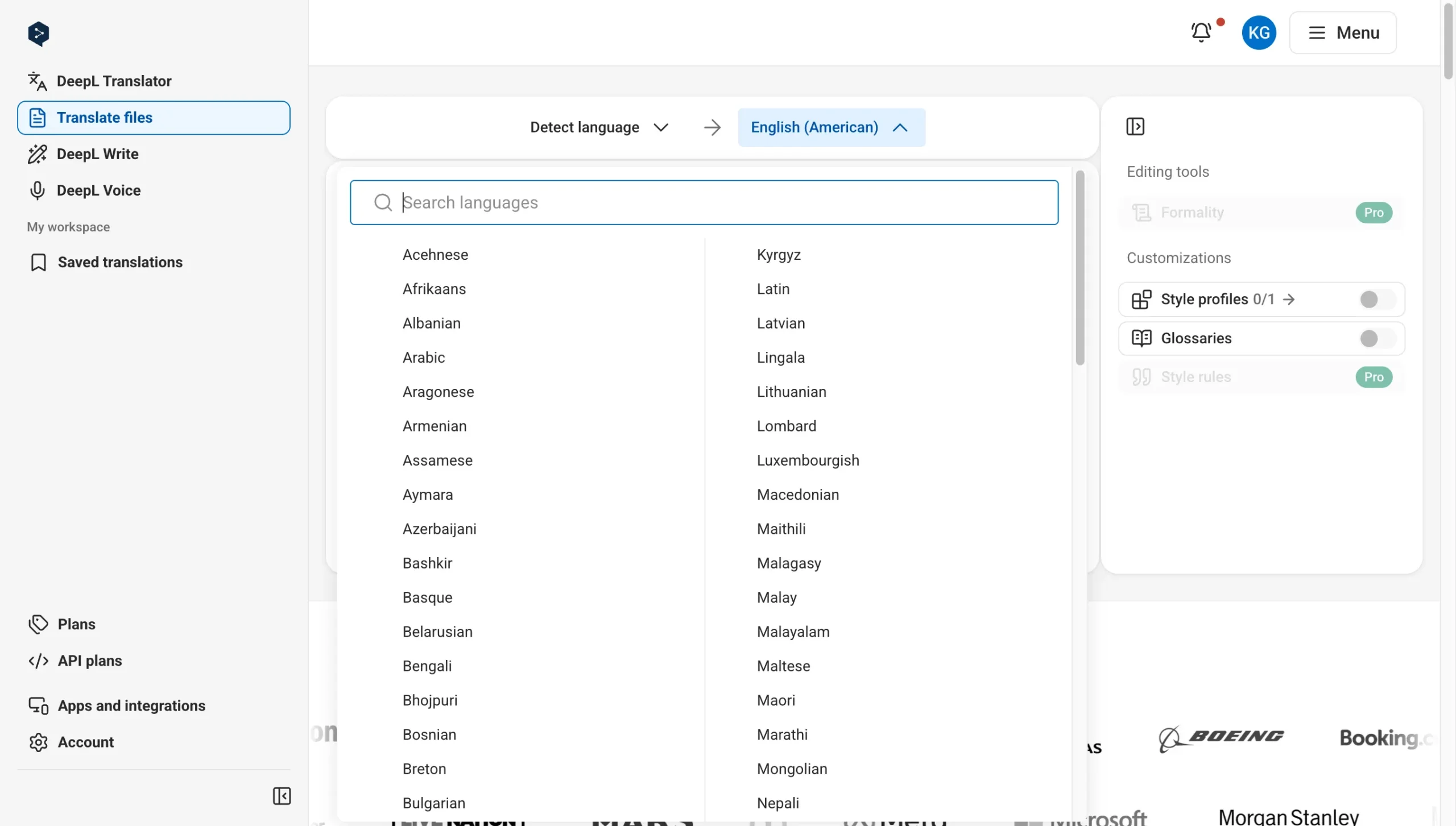This screenshot has height=826, width=1456.
Task: Pick Latvian as target language
Action: point(781,323)
